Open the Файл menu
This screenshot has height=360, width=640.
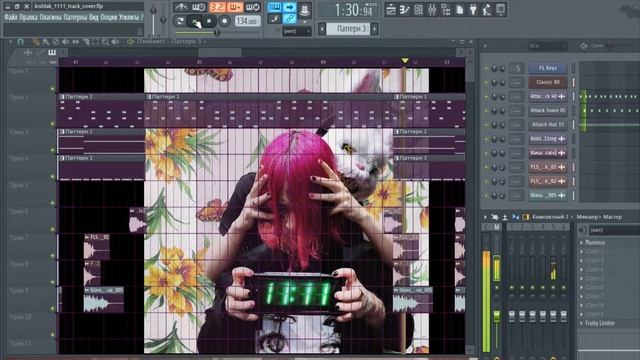11,18
